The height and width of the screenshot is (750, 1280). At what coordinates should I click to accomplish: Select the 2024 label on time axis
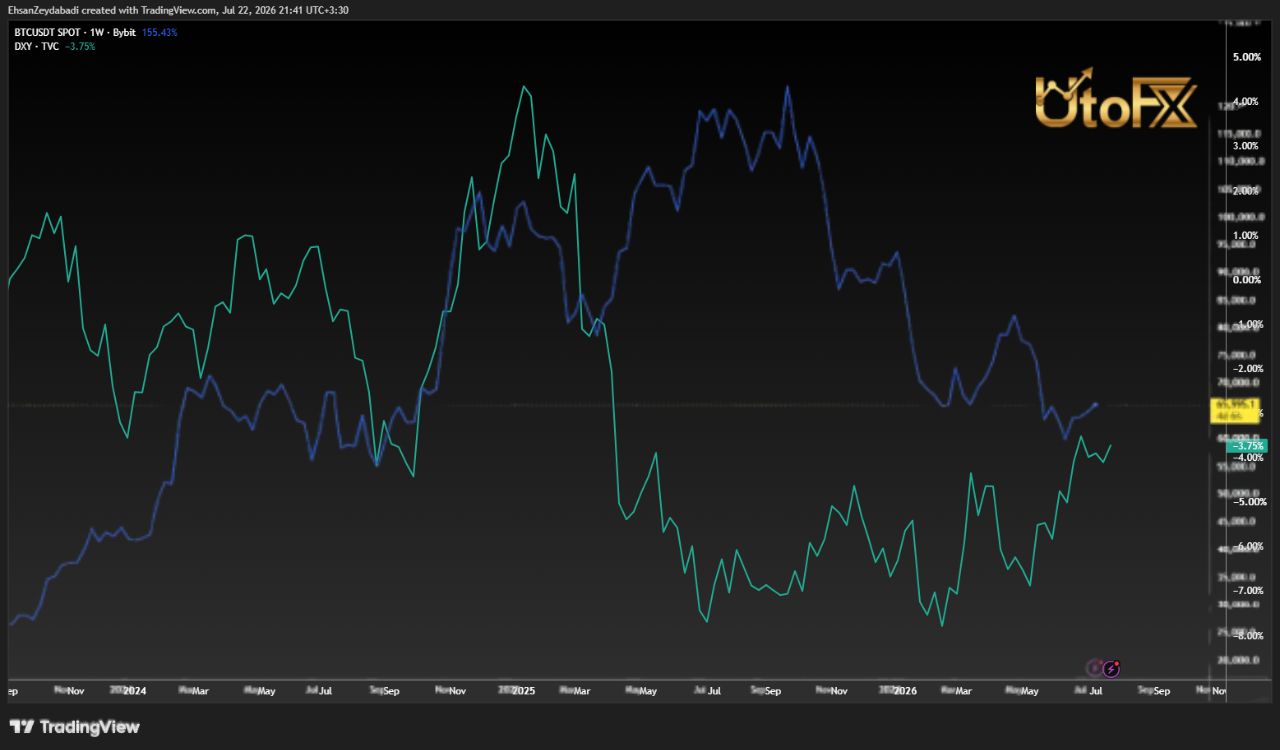click(x=134, y=691)
